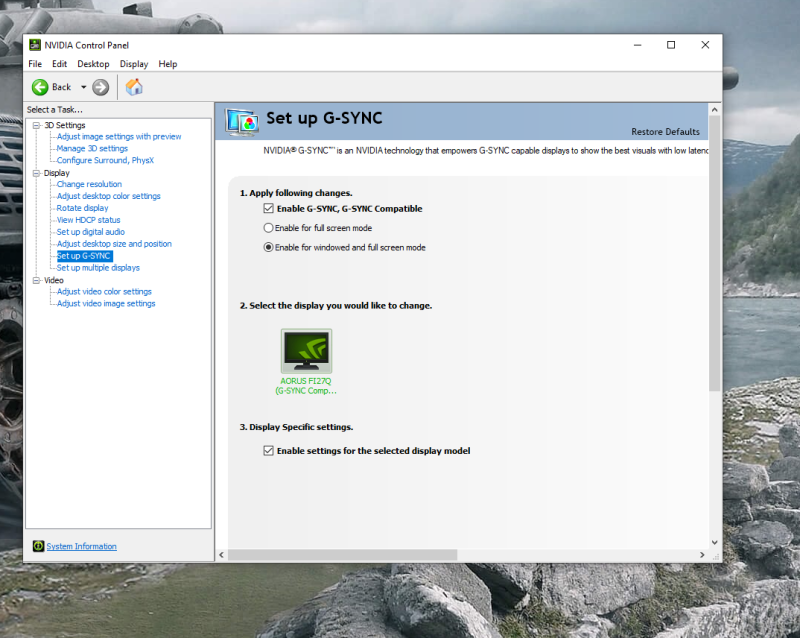Open the Help menu
This screenshot has height=638, width=800.
point(168,64)
